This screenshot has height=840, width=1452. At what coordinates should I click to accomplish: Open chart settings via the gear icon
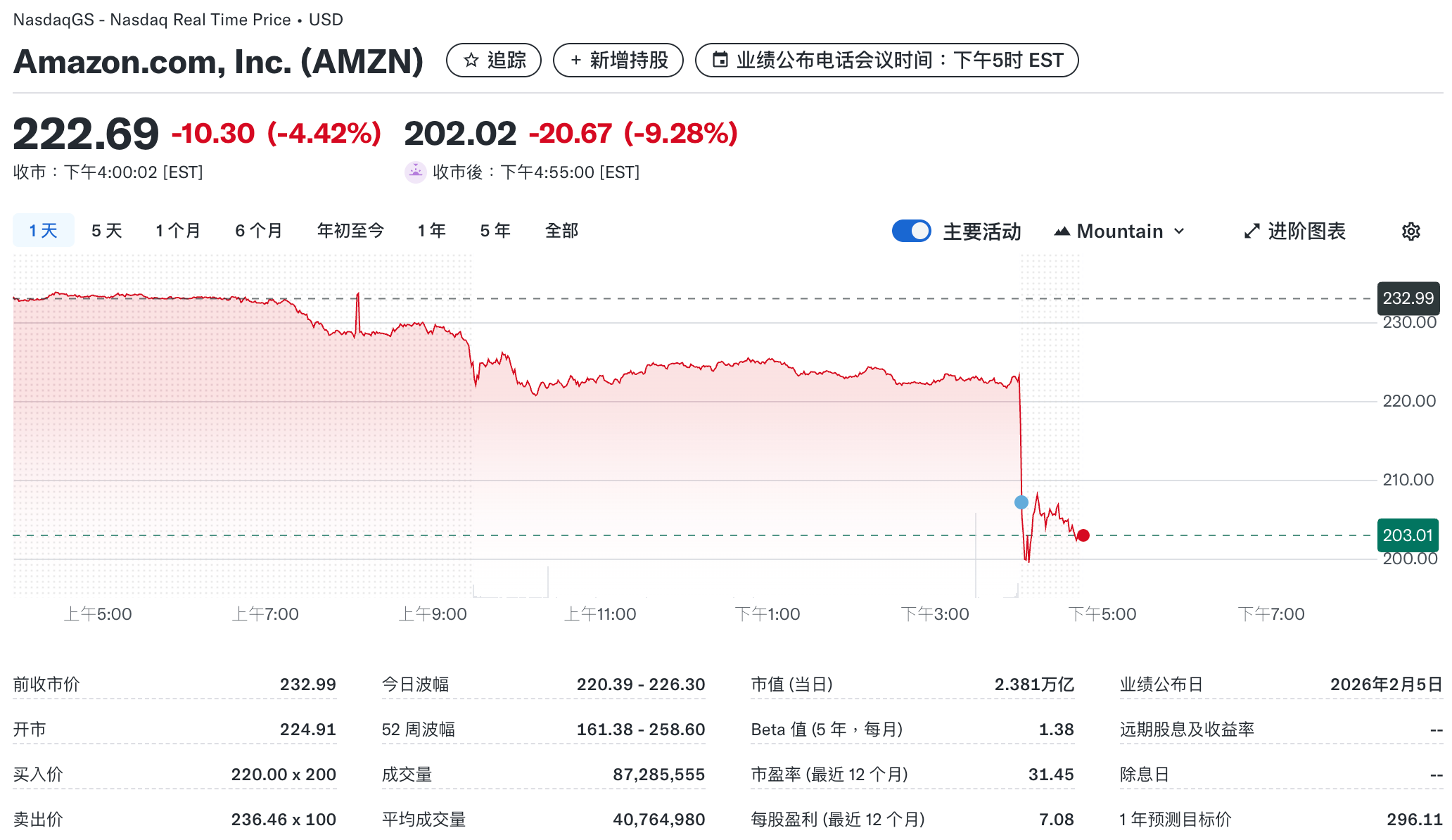point(1411,231)
